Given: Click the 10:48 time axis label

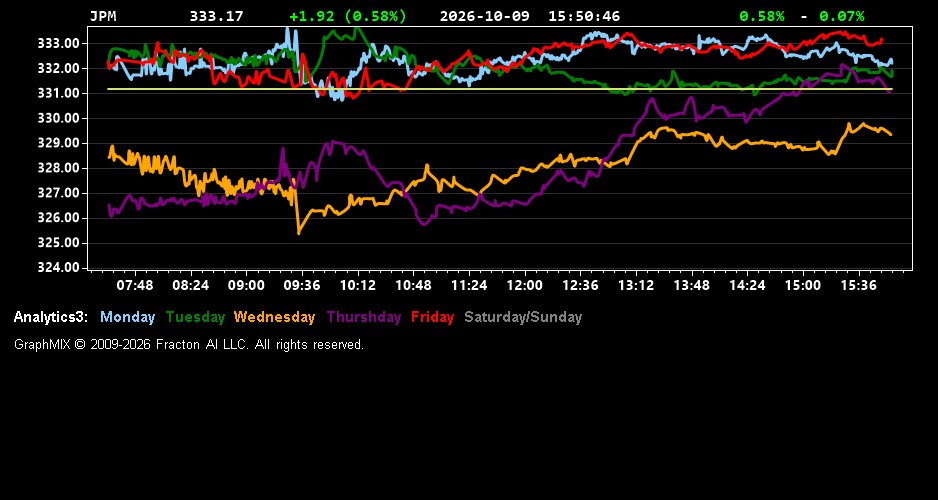Looking at the screenshot, I should pos(413,286).
